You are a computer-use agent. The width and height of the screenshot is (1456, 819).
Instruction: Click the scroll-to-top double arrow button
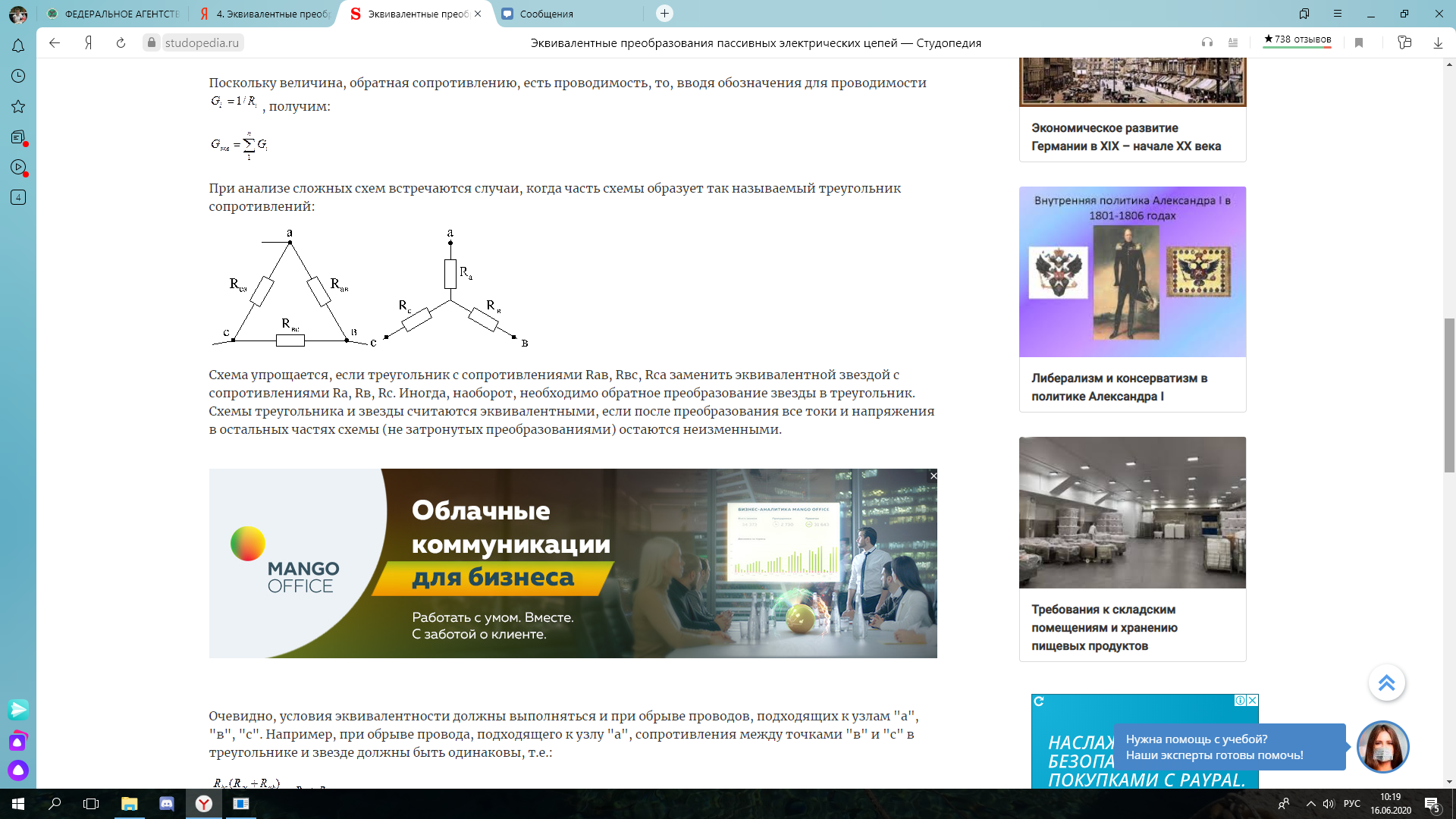pyautogui.click(x=1386, y=682)
